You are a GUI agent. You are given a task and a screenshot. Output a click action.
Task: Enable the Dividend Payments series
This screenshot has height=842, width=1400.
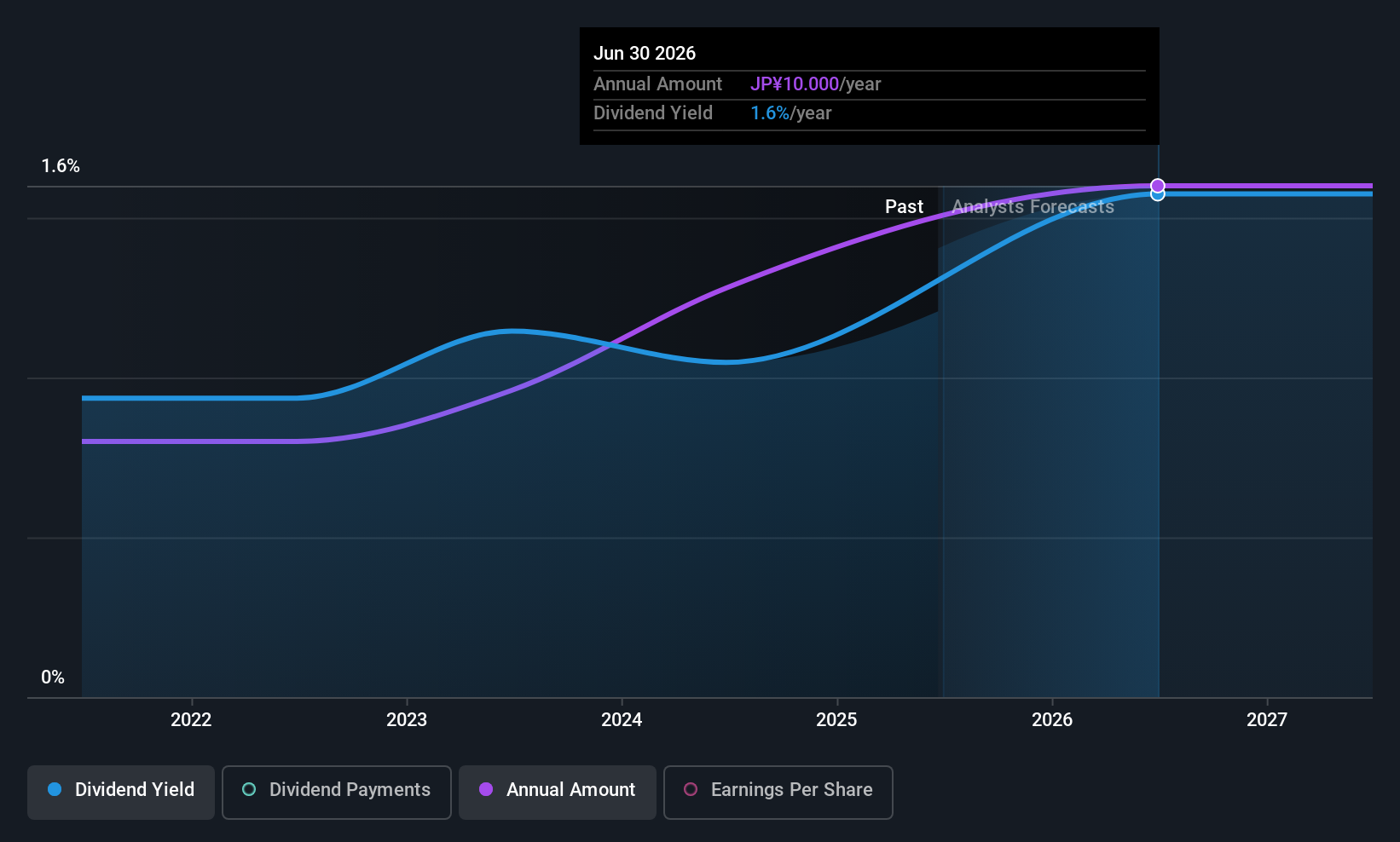[x=337, y=792]
